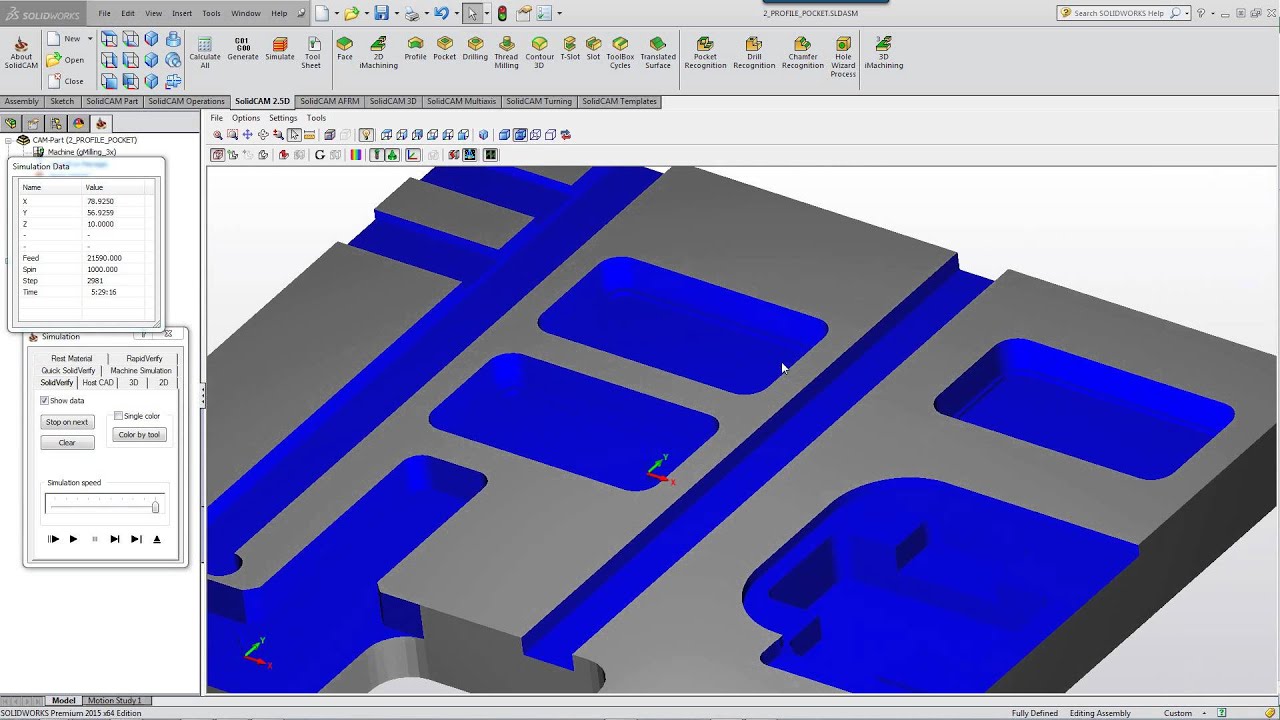Click the Time value 5:29:16
Image resolution: width=1280 pixels, height=720 pixels.
point(104,292)
